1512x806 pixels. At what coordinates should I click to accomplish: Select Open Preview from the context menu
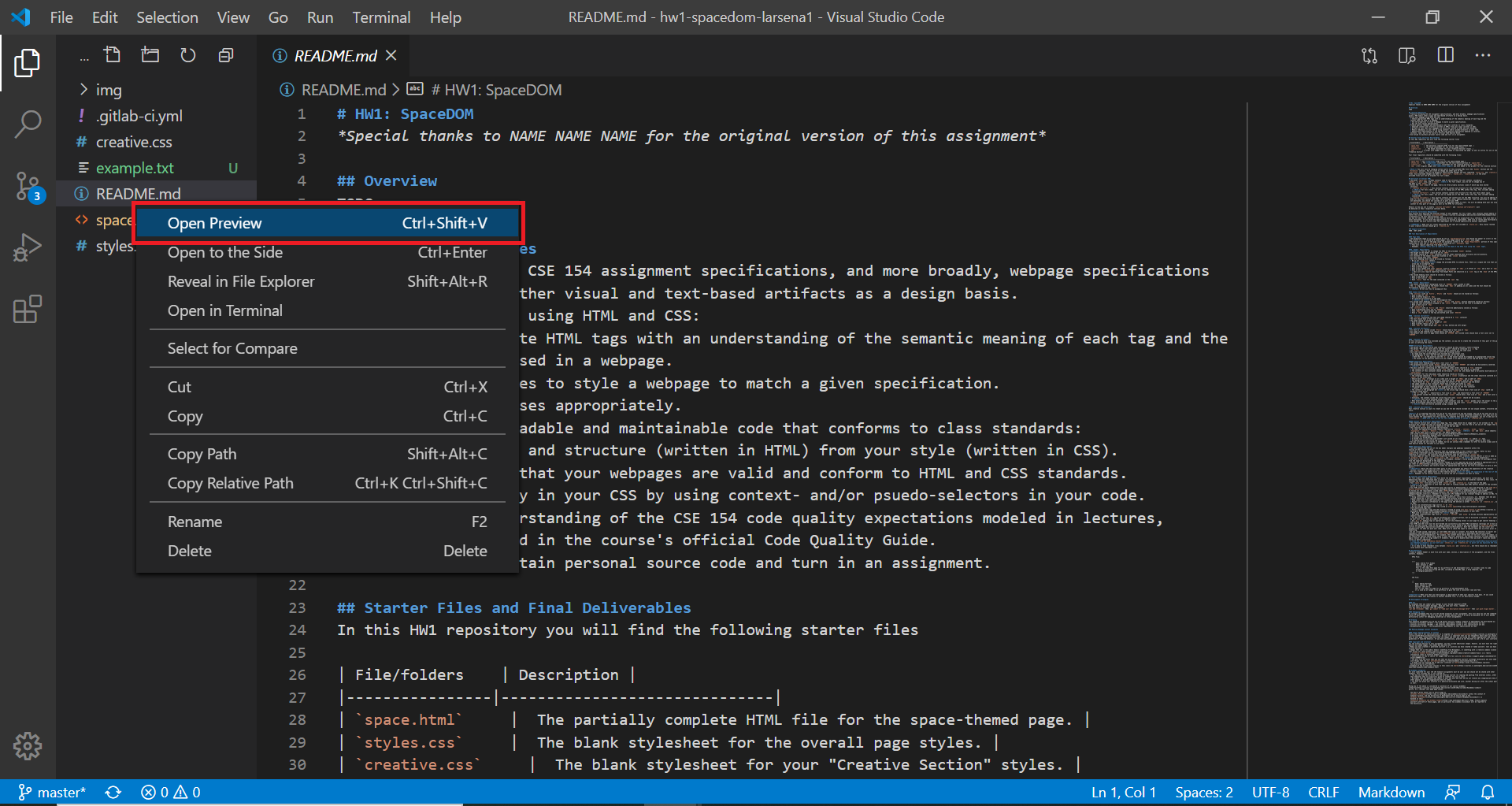214,223
